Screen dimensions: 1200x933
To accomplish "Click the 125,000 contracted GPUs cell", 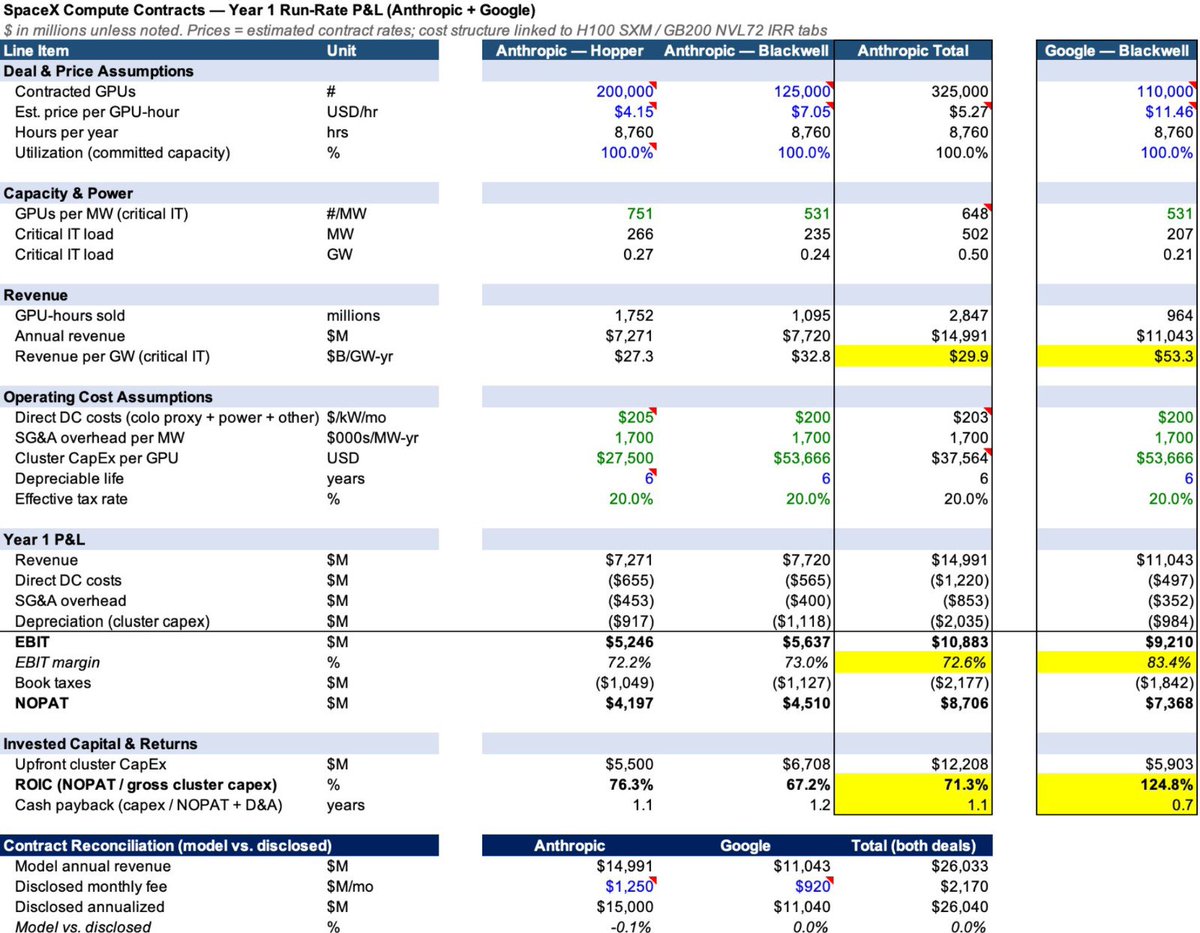I will point(801,91).
